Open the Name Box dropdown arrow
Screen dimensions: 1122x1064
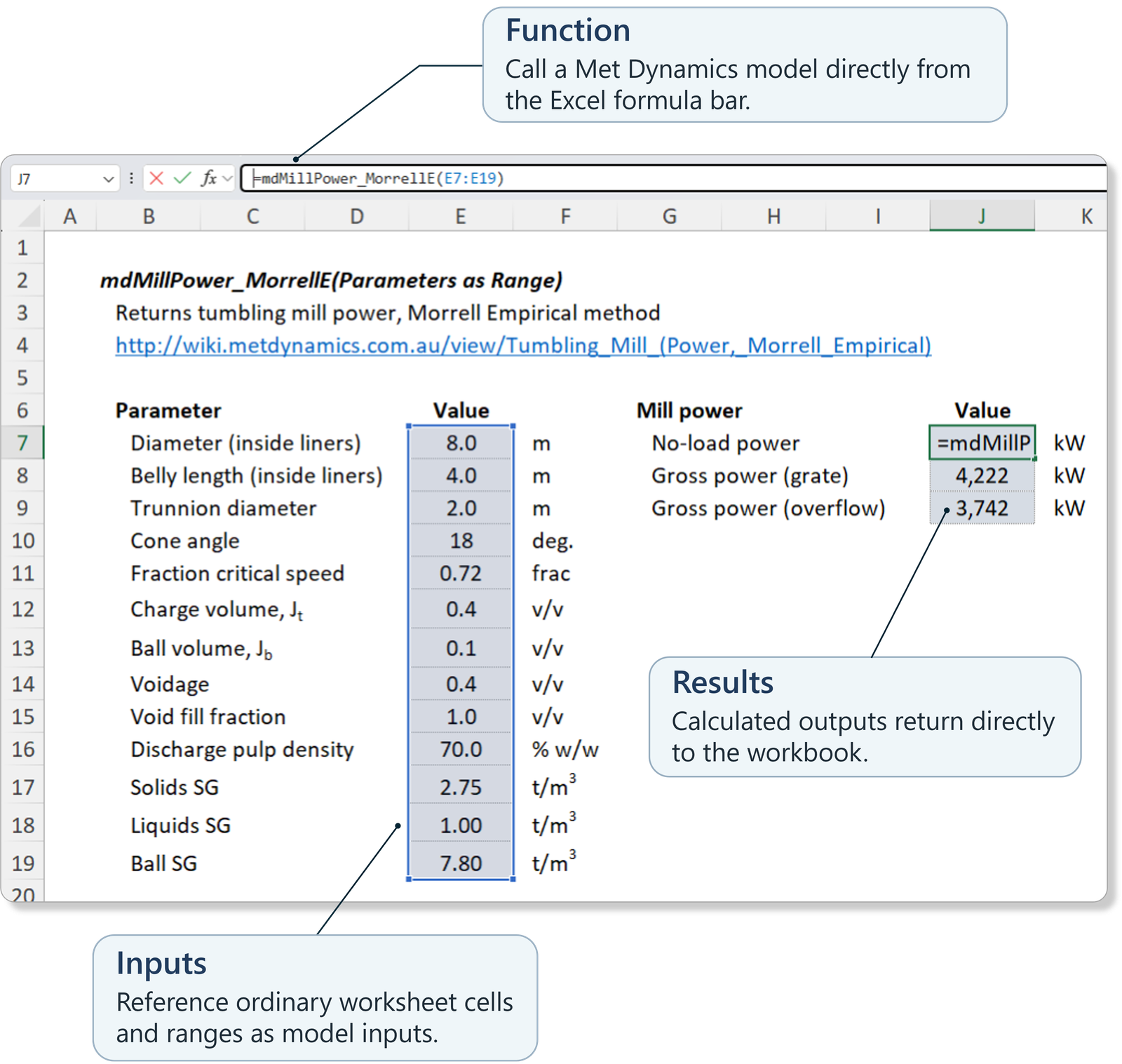108,179
